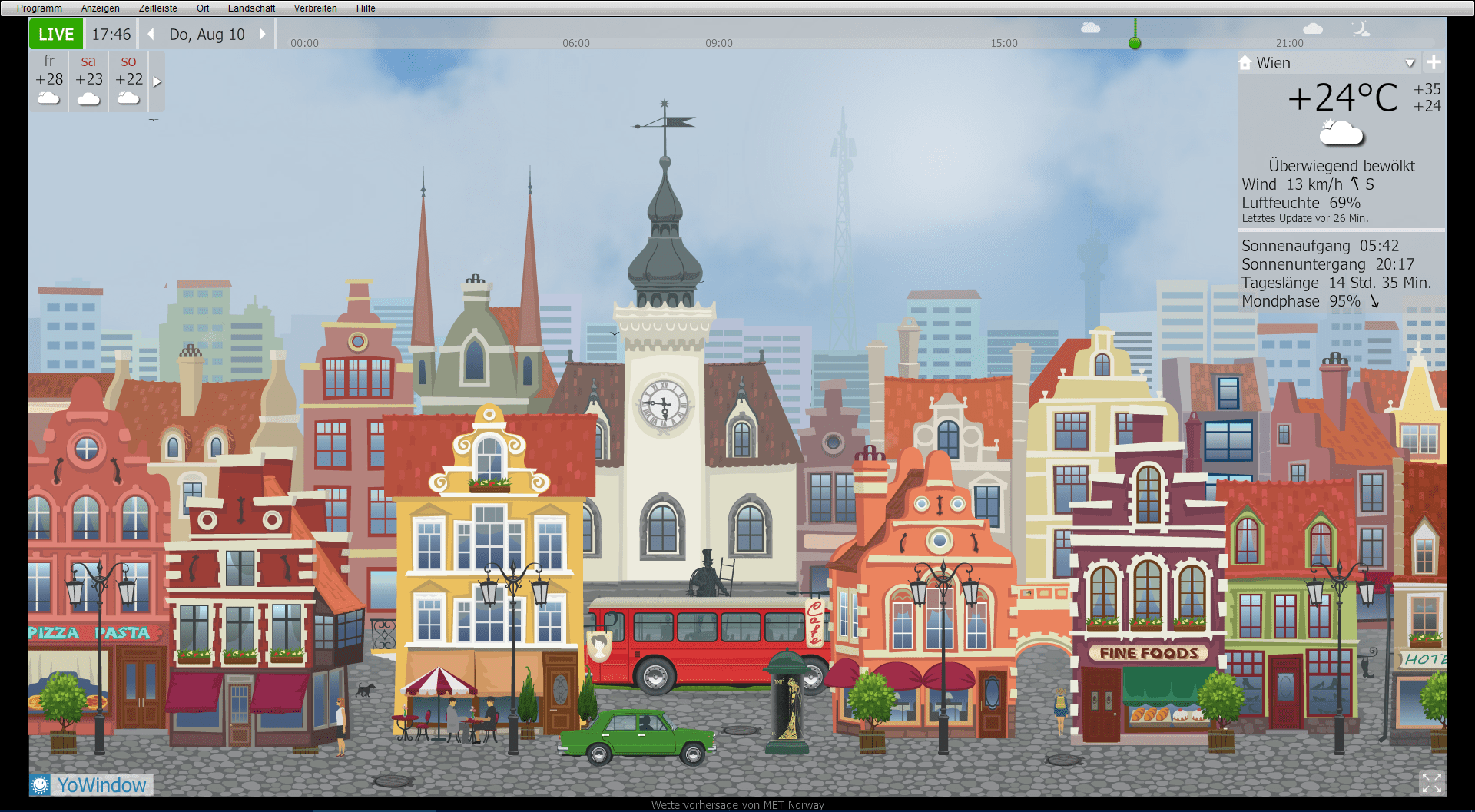Click the moon icon on timeline
Image resolution: width=1475 pixels, height=812 pixels.
1361,28
